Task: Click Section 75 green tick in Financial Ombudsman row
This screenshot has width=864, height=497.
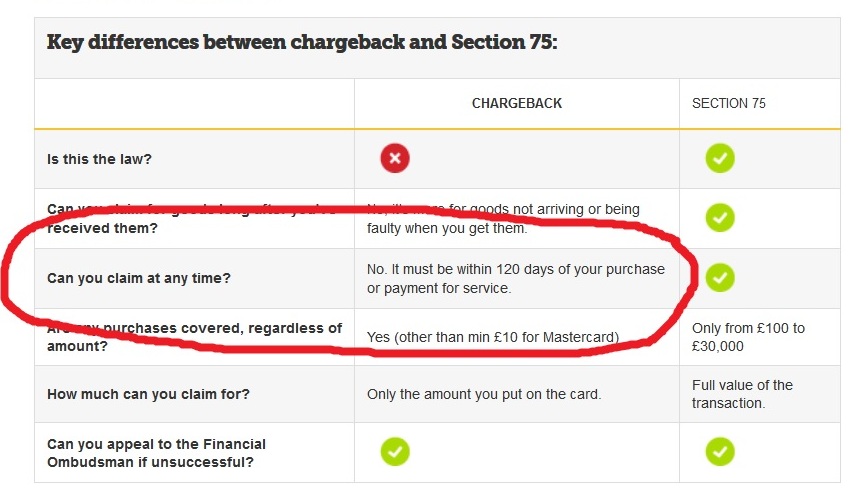Action: coord(720,451)
